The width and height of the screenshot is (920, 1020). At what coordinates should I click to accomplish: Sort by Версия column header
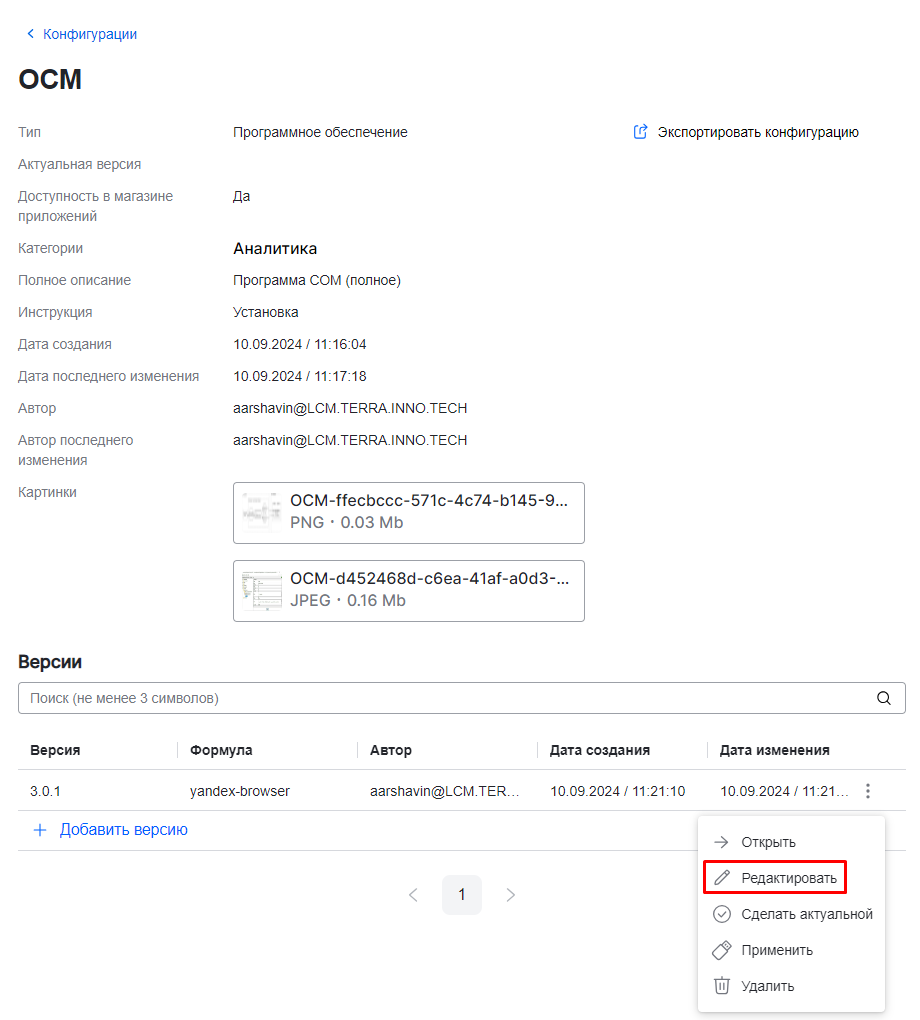click(55, 750)
